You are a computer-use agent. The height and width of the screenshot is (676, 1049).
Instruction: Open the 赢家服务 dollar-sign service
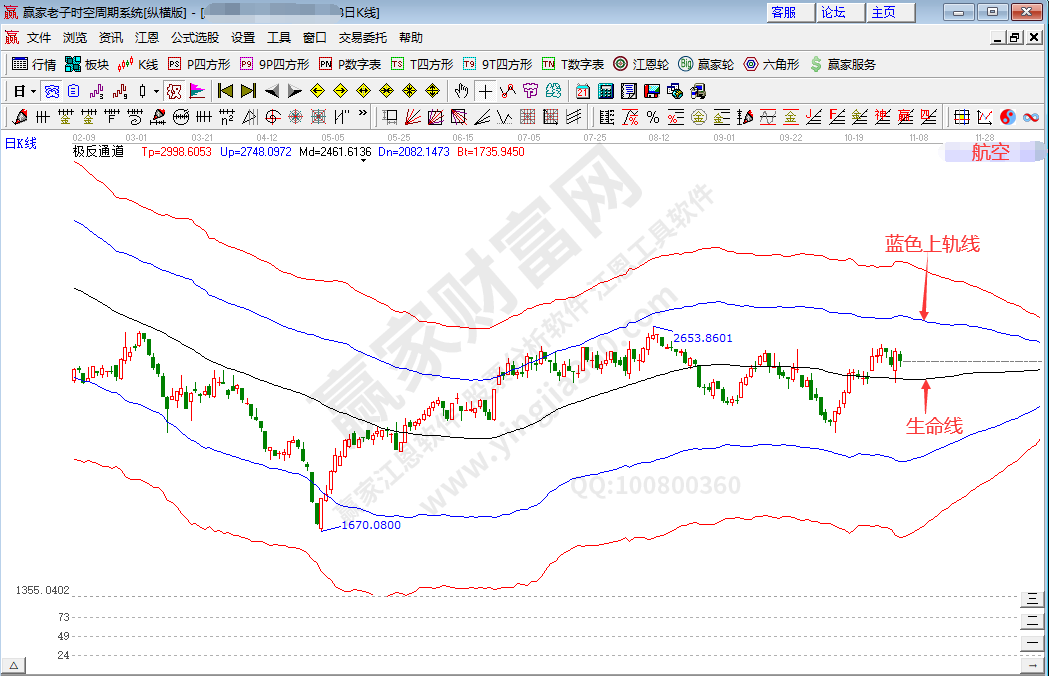pyautogui.click(x=842, y=64)
